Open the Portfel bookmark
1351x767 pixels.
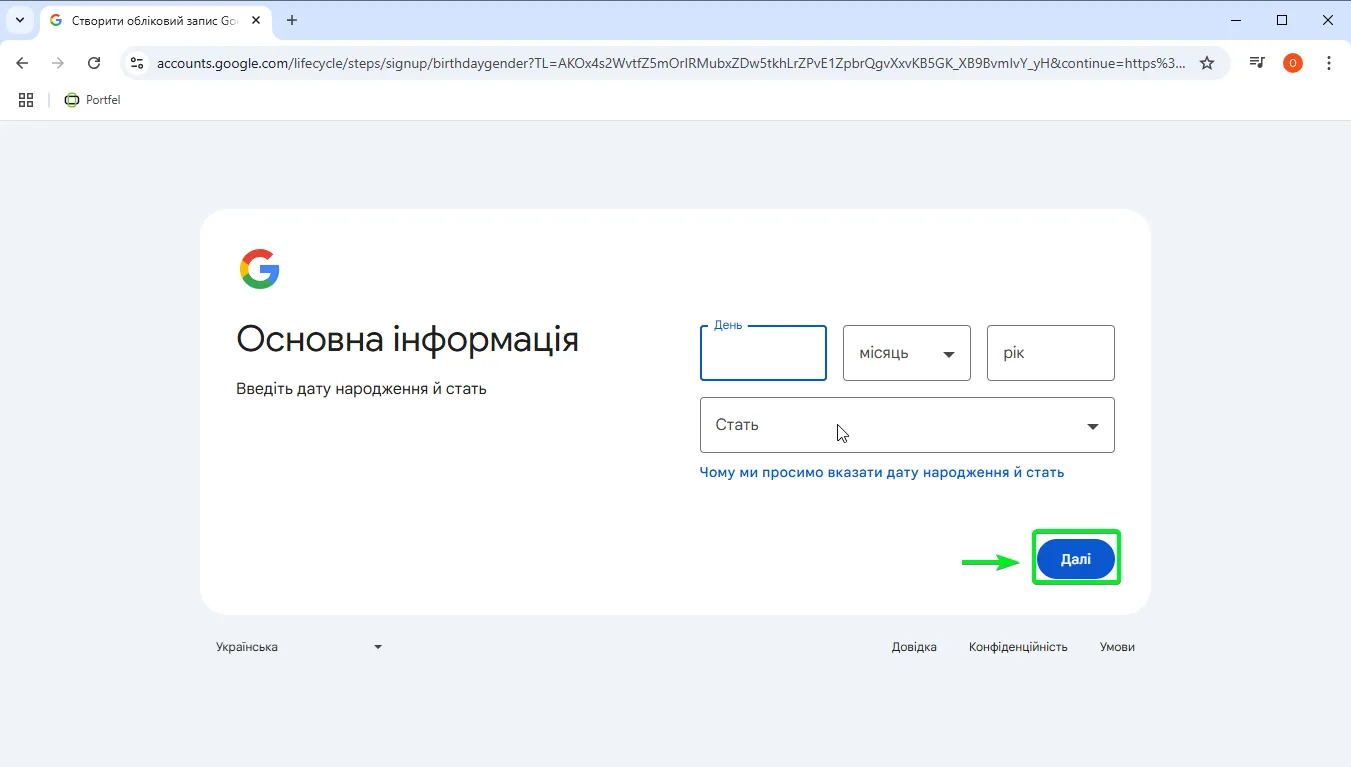(x=92, y=100)
